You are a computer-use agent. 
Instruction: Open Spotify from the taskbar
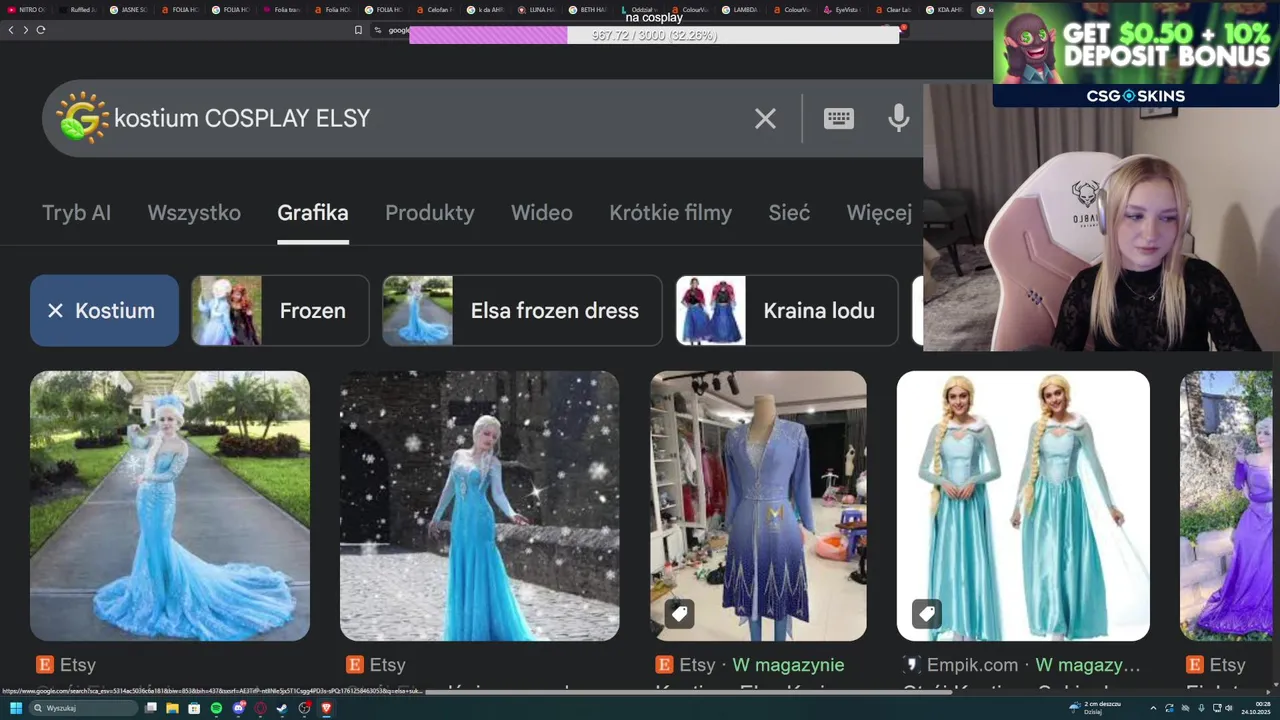tap(216, 708)
